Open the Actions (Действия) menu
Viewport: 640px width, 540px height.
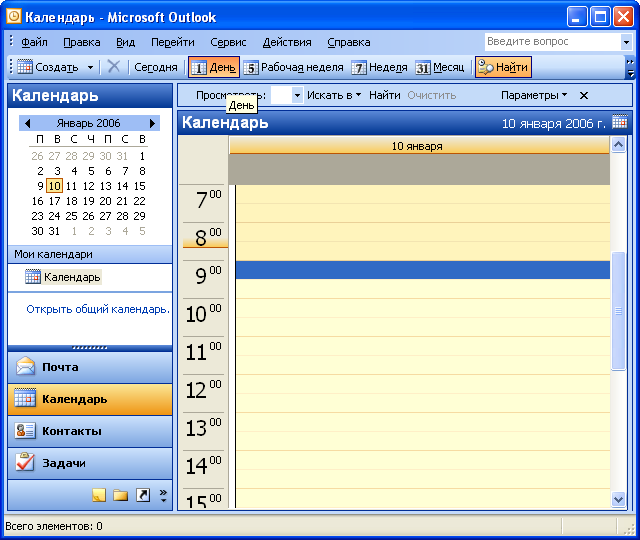pos(287,42)
